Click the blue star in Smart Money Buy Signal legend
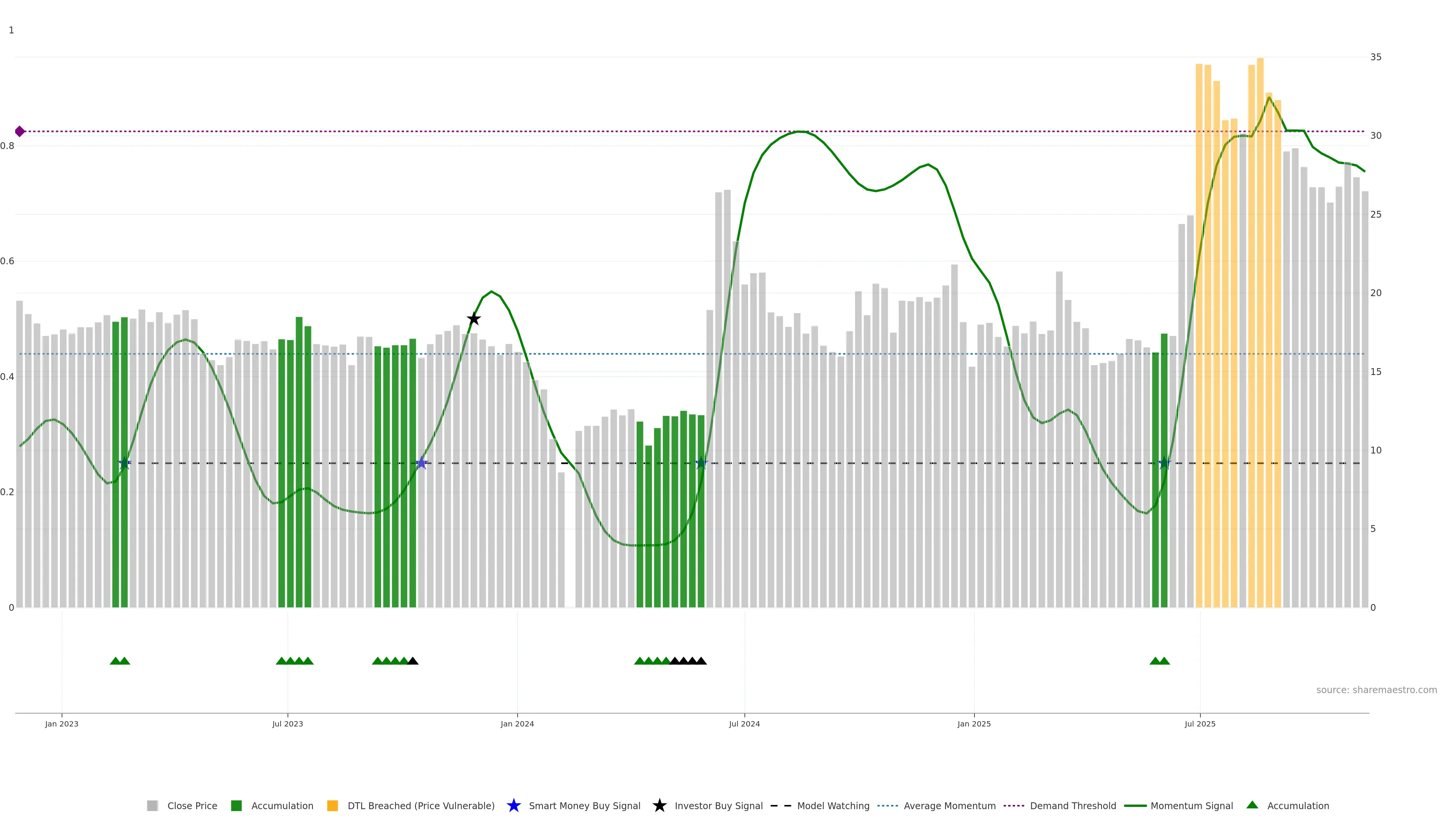Viewport: 1456px width, 819px height. pyautogui.click(x=513, y=805)
